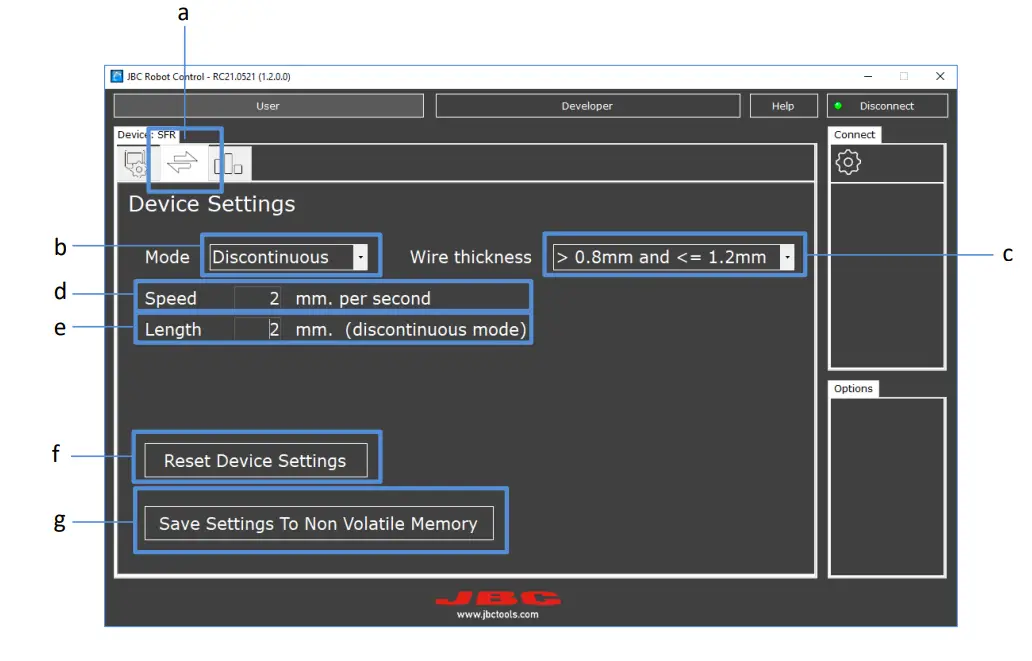Click the Disconnect button
1032x661 pixels.
(887, 106)
